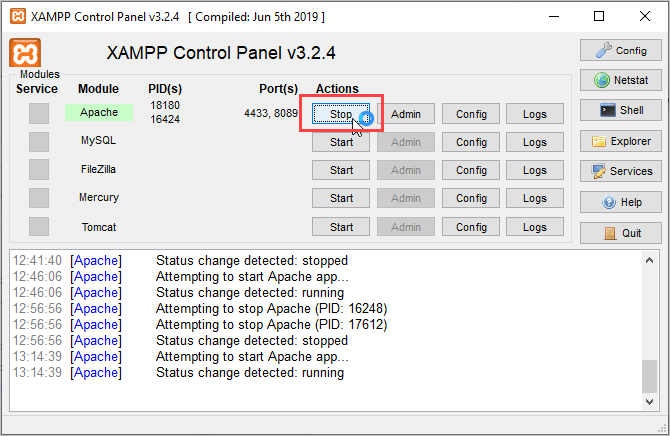Select the MySQL module label
Screen dimensions: 670x436
pos(98,140)
